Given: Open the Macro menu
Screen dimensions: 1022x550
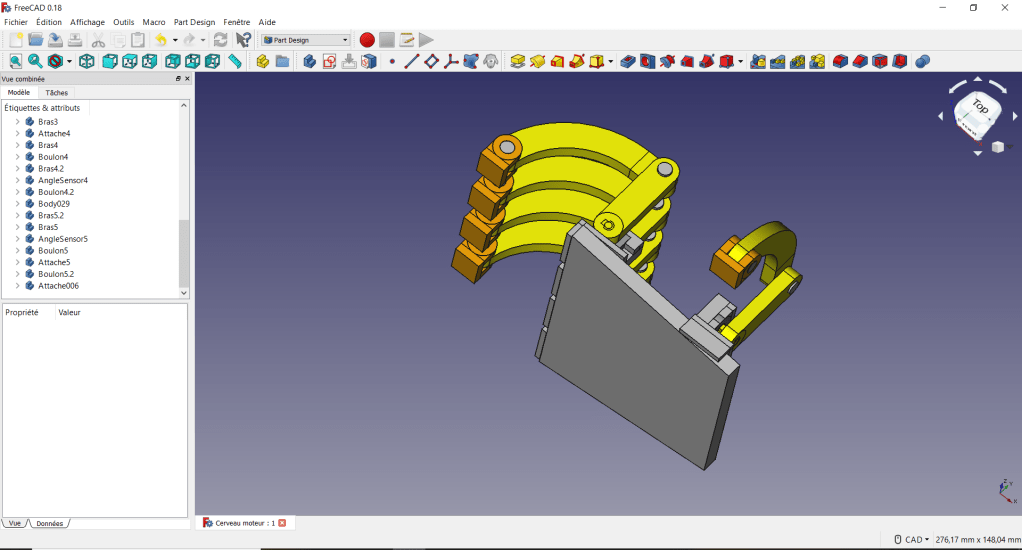Looking at the screenshot, I should pos(154,22).
